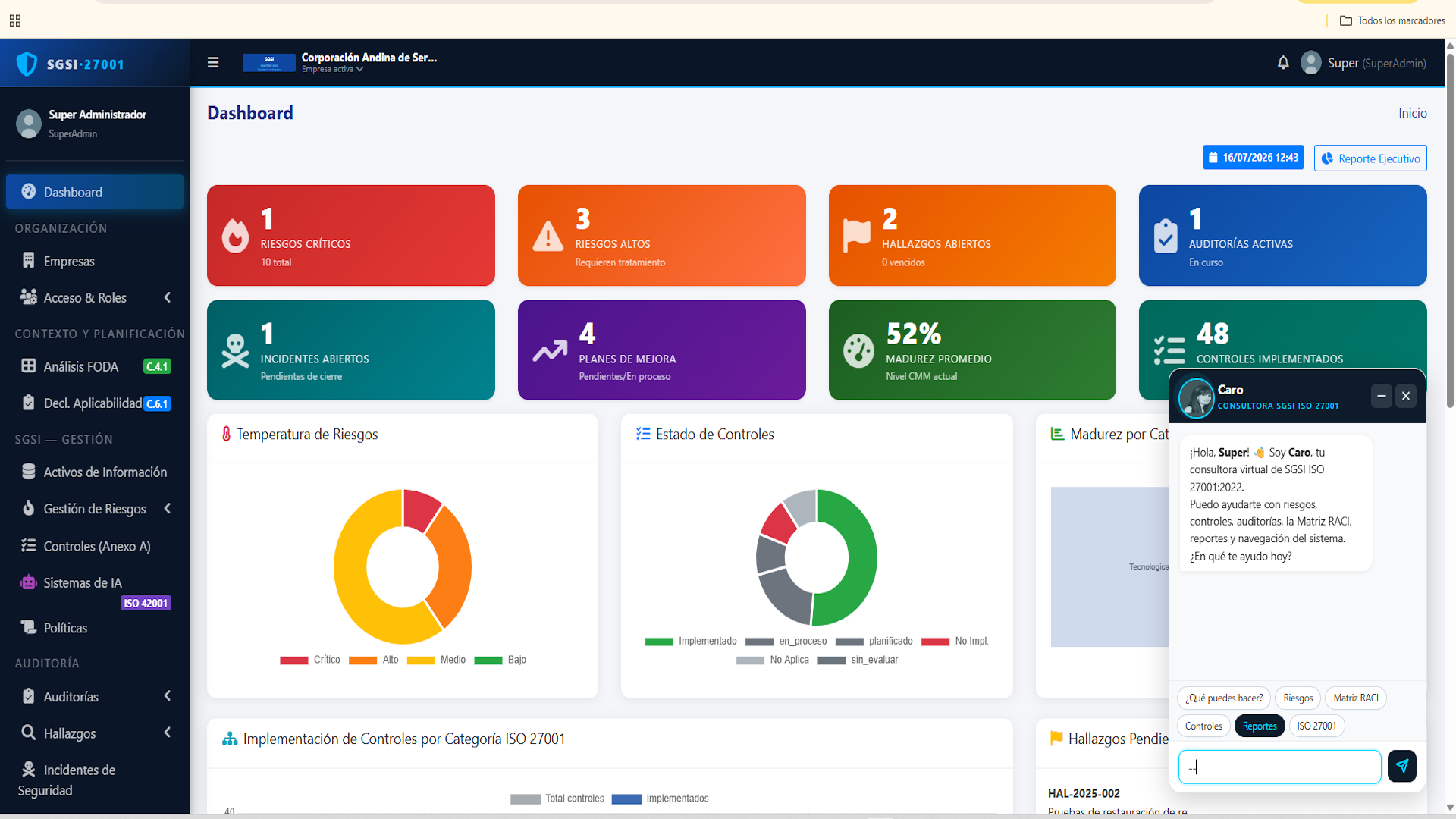Click the Riesgos Críticos flame icon
This screenshot has height=819, width=1456.
[235, 236]
